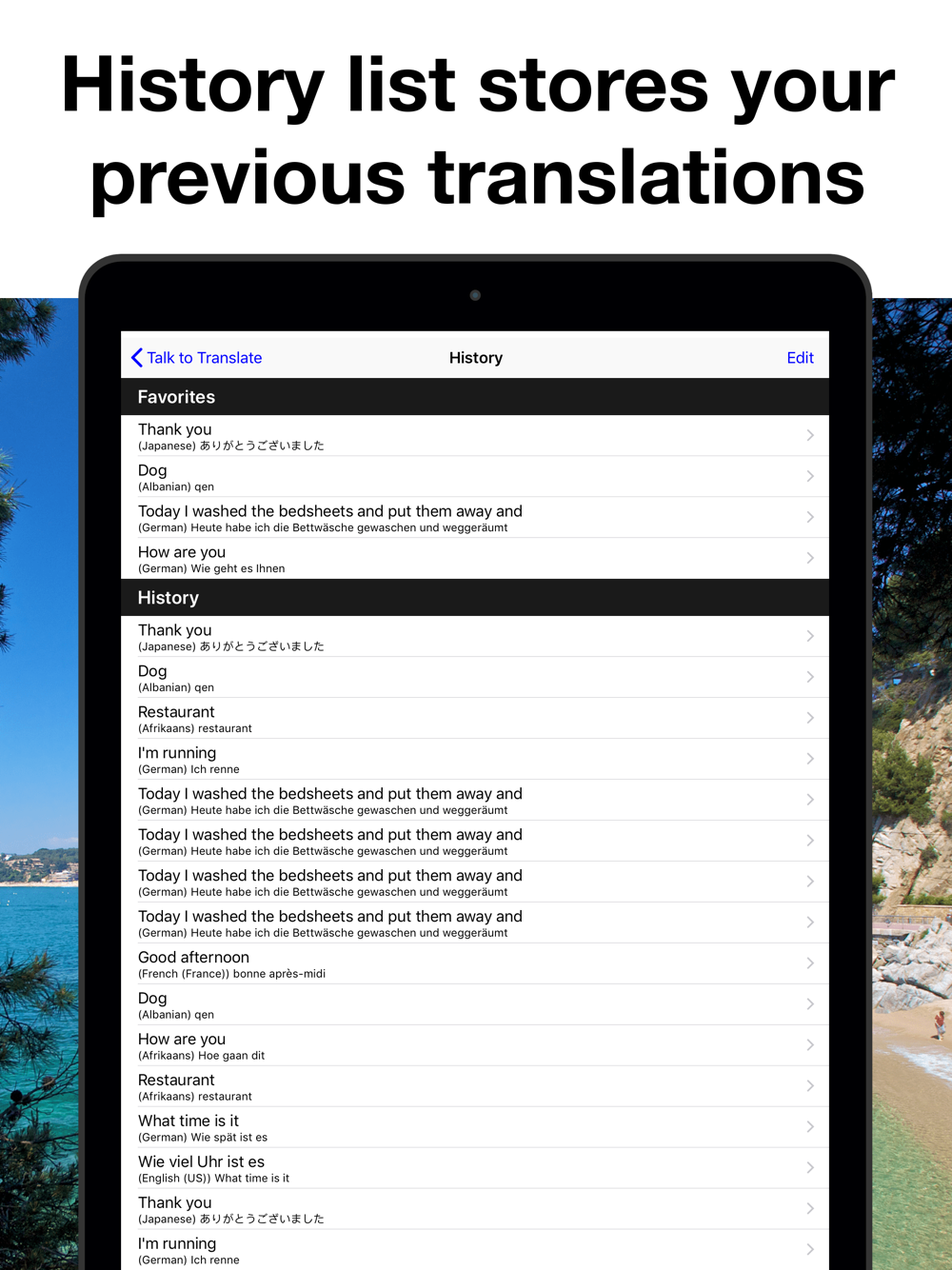Viewport: 952px width, 1270px height.
Task: Open favorite 'Thank you' Japanese translation
Action: (x=475, y=436)
